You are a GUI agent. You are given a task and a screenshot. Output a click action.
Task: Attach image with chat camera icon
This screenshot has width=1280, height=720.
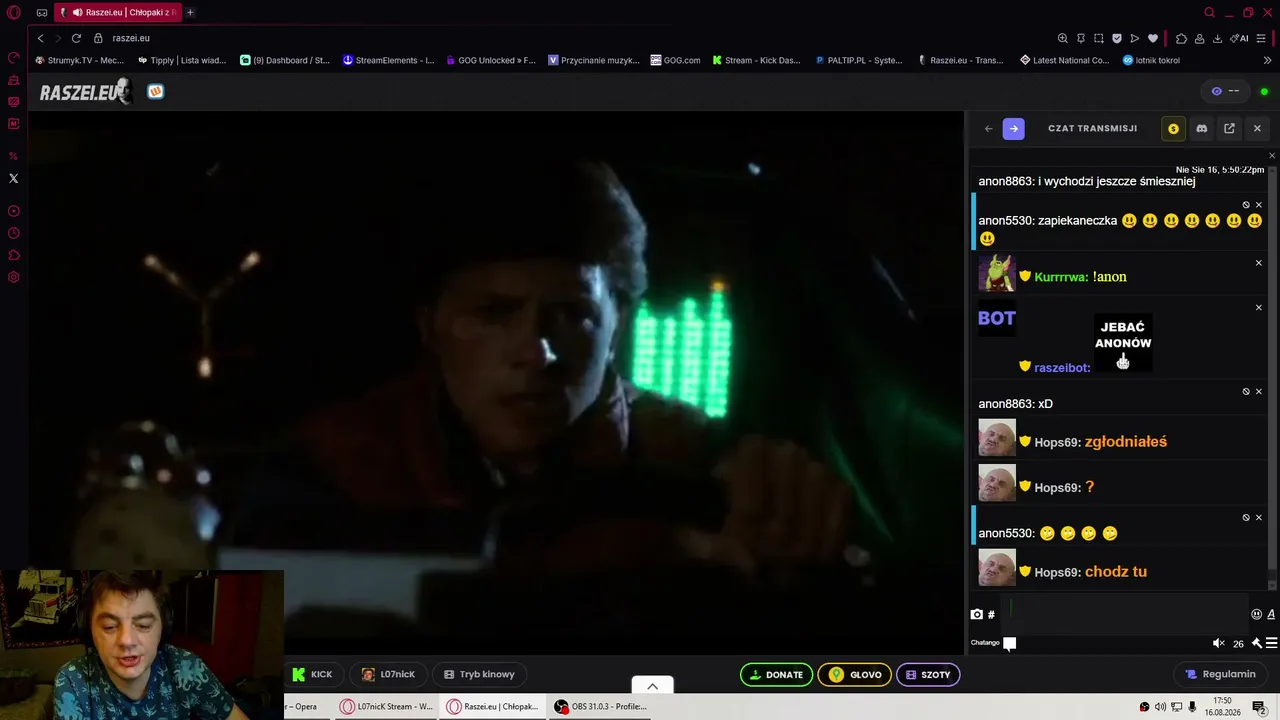(977, 614)
